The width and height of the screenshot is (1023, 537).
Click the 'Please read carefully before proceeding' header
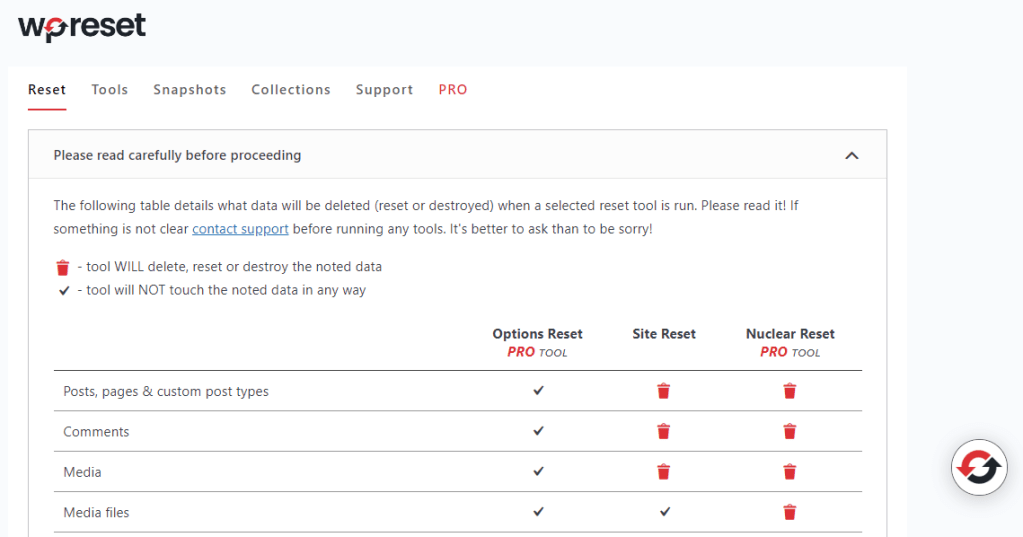(x=177, y=155)
